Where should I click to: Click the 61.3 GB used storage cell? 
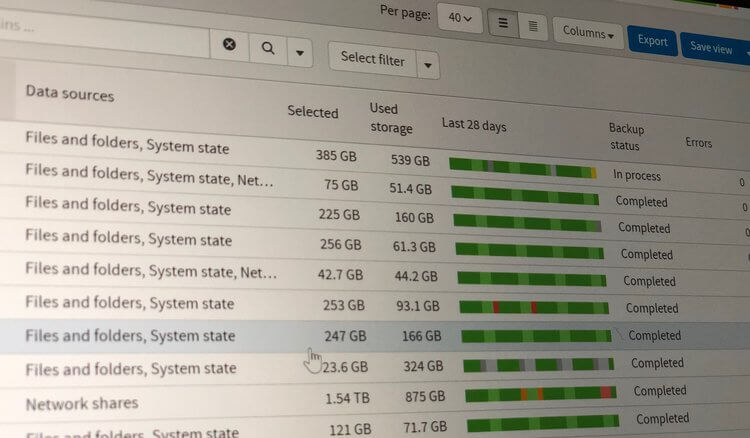[414, 247]
